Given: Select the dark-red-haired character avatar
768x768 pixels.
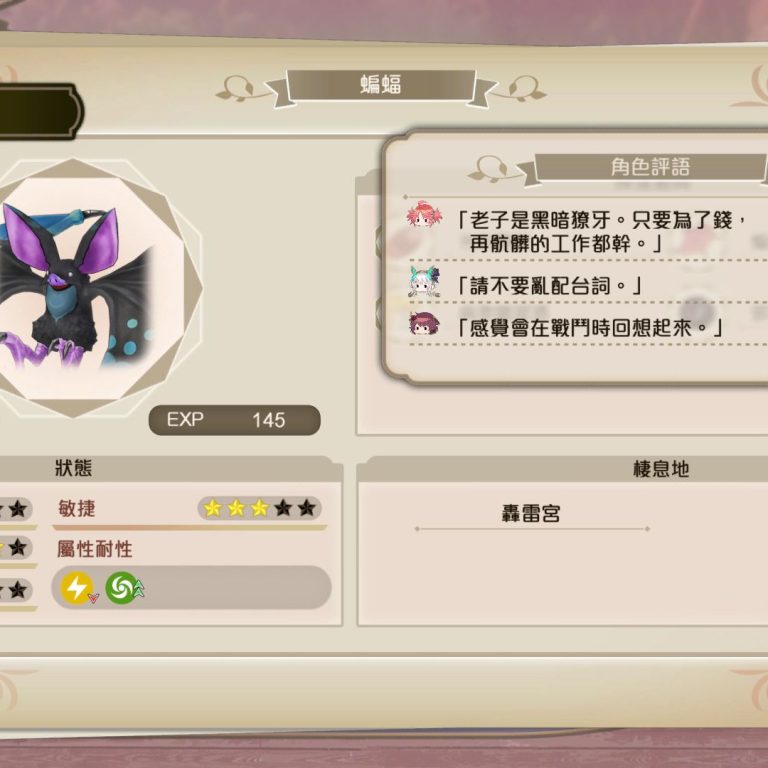Looking at the screenshot, I should click(424, 324).
